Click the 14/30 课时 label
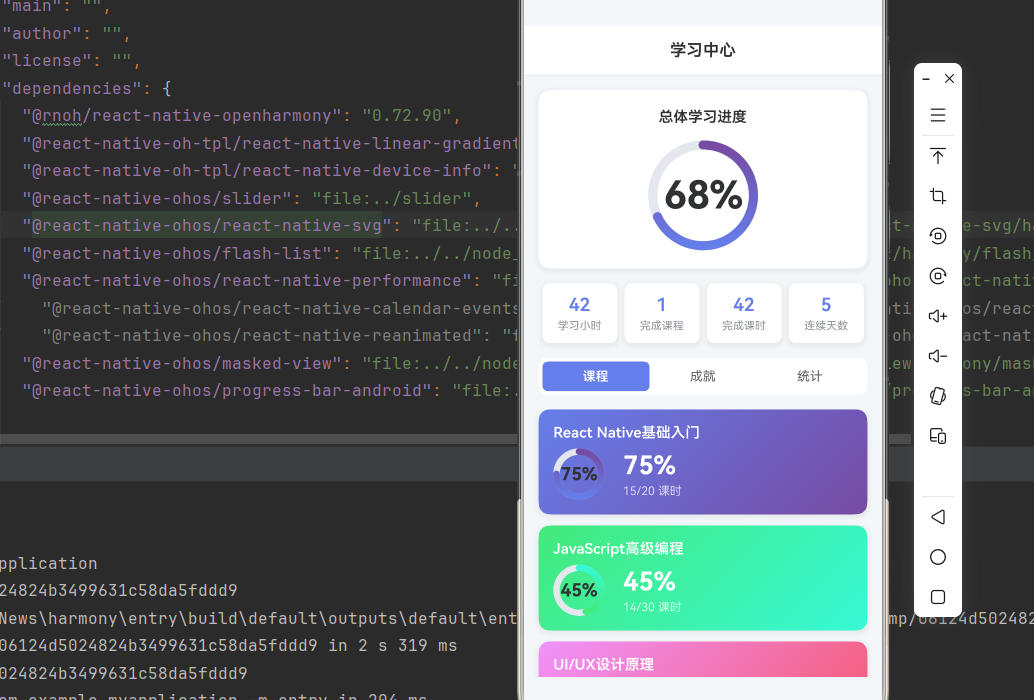Image resolution: width=1034 pixels, height=700 pixels. [x=652, y=607]
